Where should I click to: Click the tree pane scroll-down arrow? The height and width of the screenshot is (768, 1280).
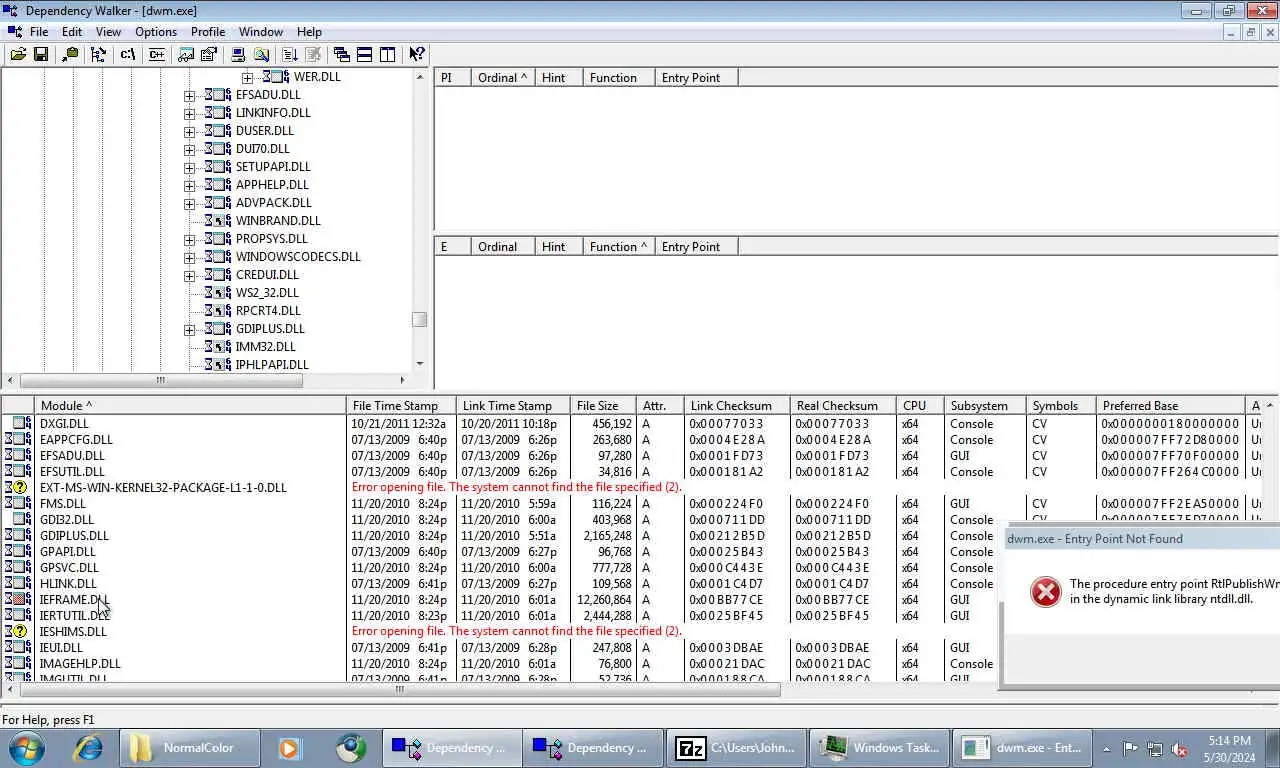(420, 364)
